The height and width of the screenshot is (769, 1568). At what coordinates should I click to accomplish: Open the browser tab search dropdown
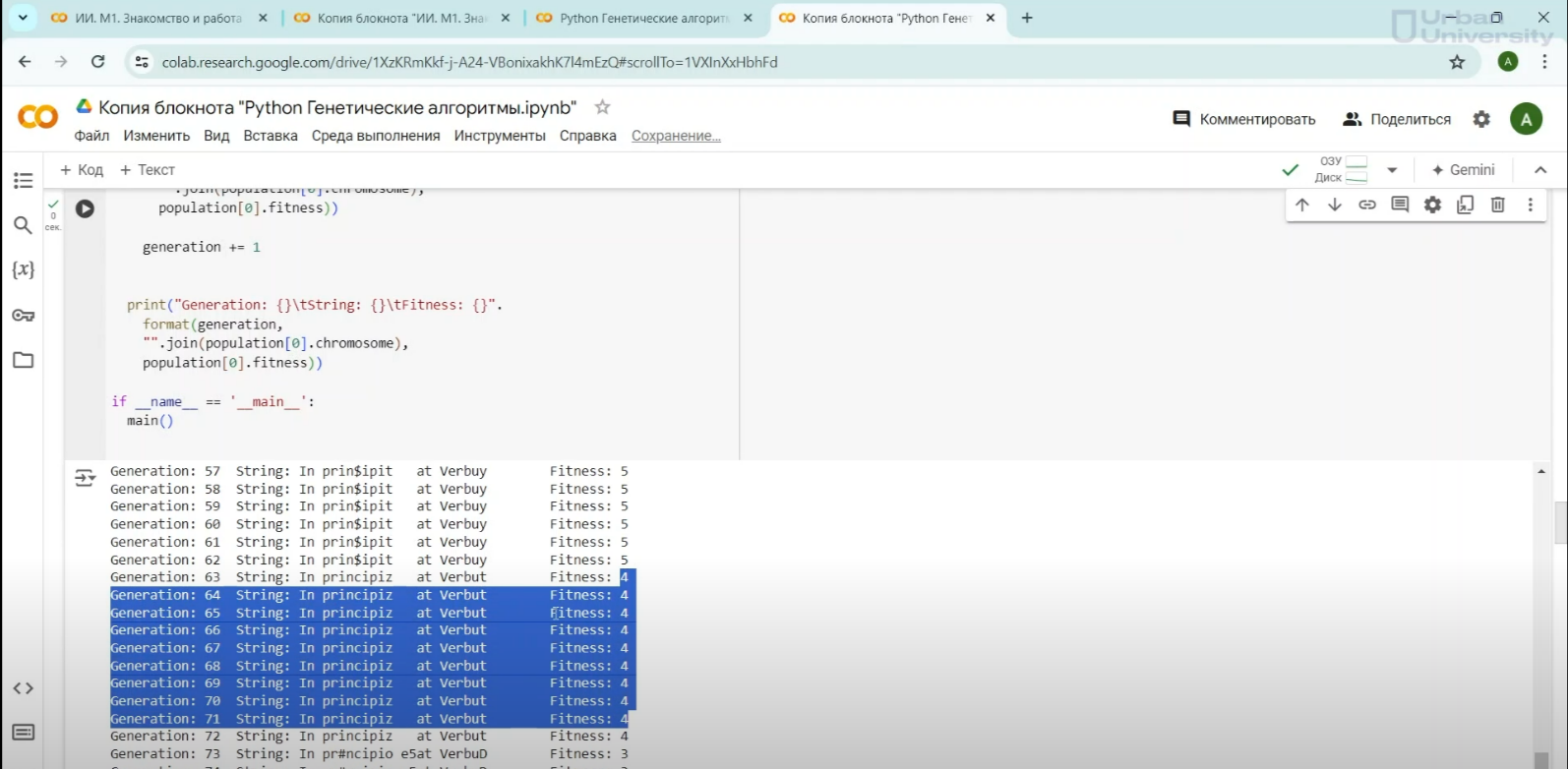[x=23, y=18]
